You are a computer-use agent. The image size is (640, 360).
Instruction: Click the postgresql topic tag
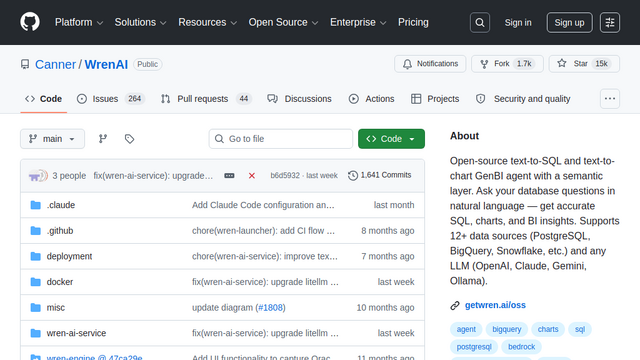(x=474, y=347)
